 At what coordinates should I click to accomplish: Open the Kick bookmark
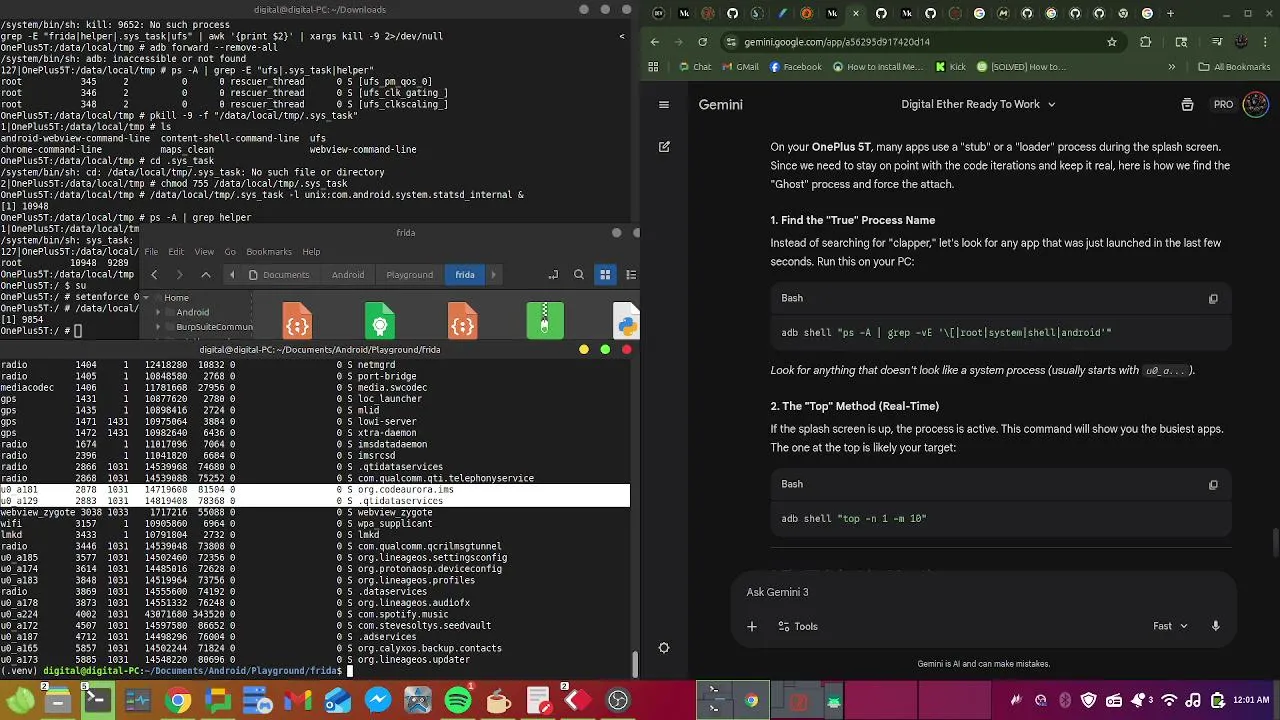951,67
